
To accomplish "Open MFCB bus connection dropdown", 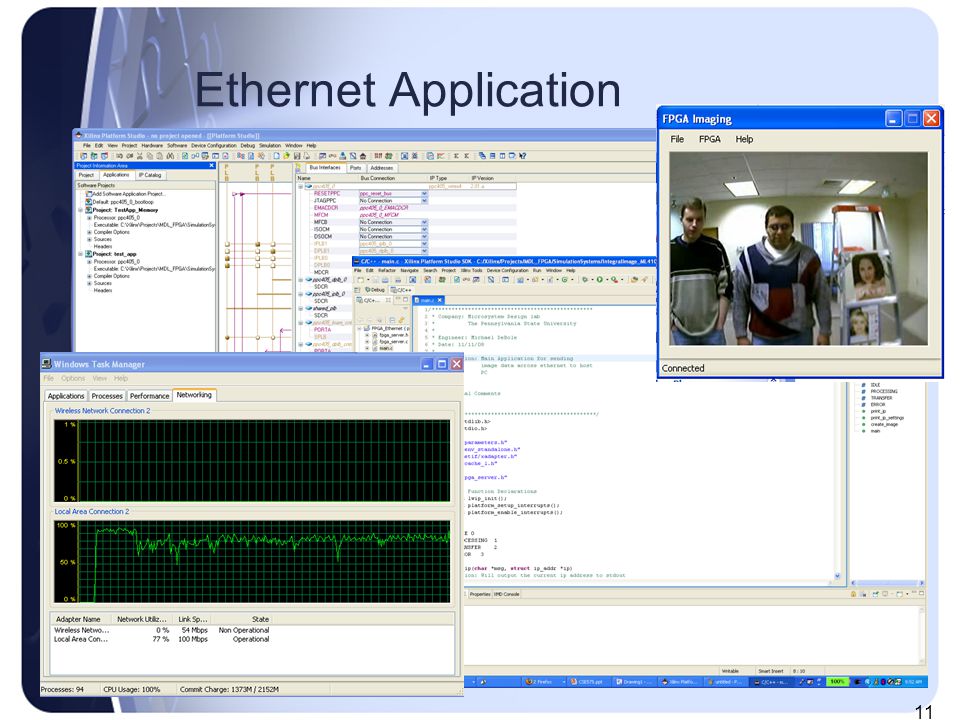I will coord(424,222).
